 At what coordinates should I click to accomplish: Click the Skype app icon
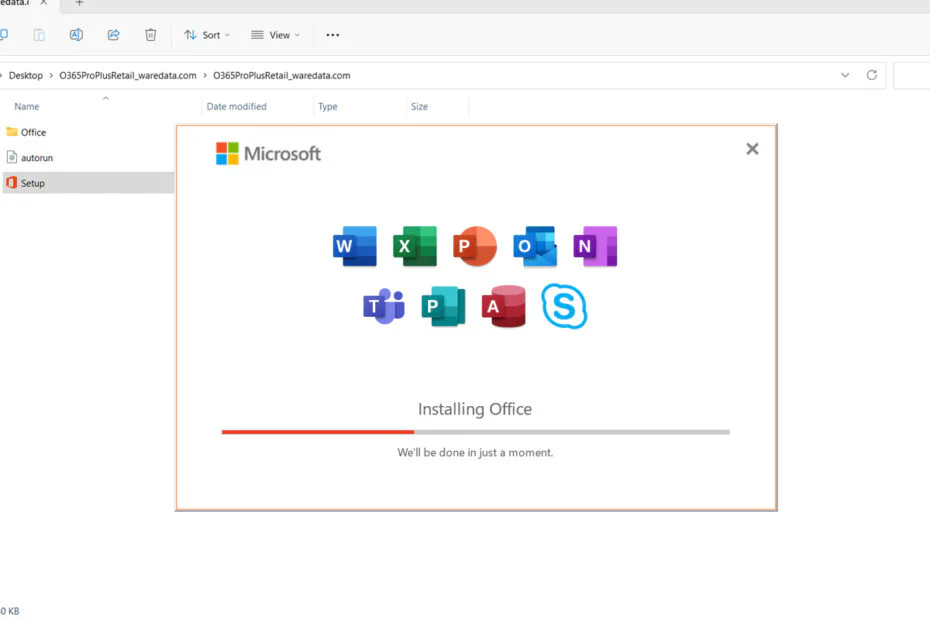click(564, 306)
